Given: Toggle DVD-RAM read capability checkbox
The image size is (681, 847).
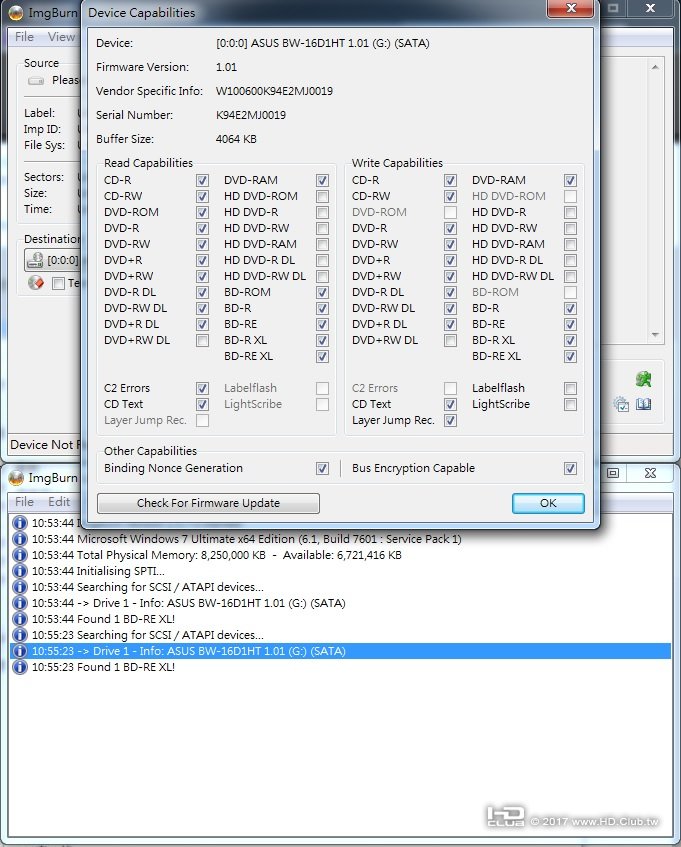Looking at the screenshot, I should click(x=322, y=180).
